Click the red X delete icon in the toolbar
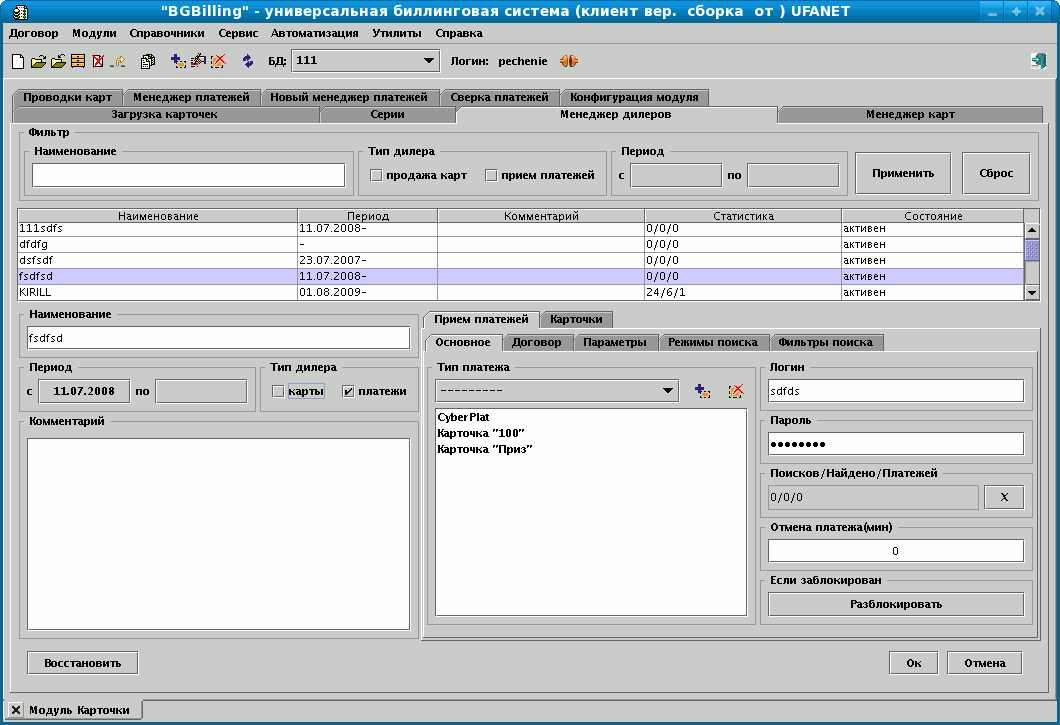Image resolution: width=1060 pixels, height=725 pixels. pos(98,61)
